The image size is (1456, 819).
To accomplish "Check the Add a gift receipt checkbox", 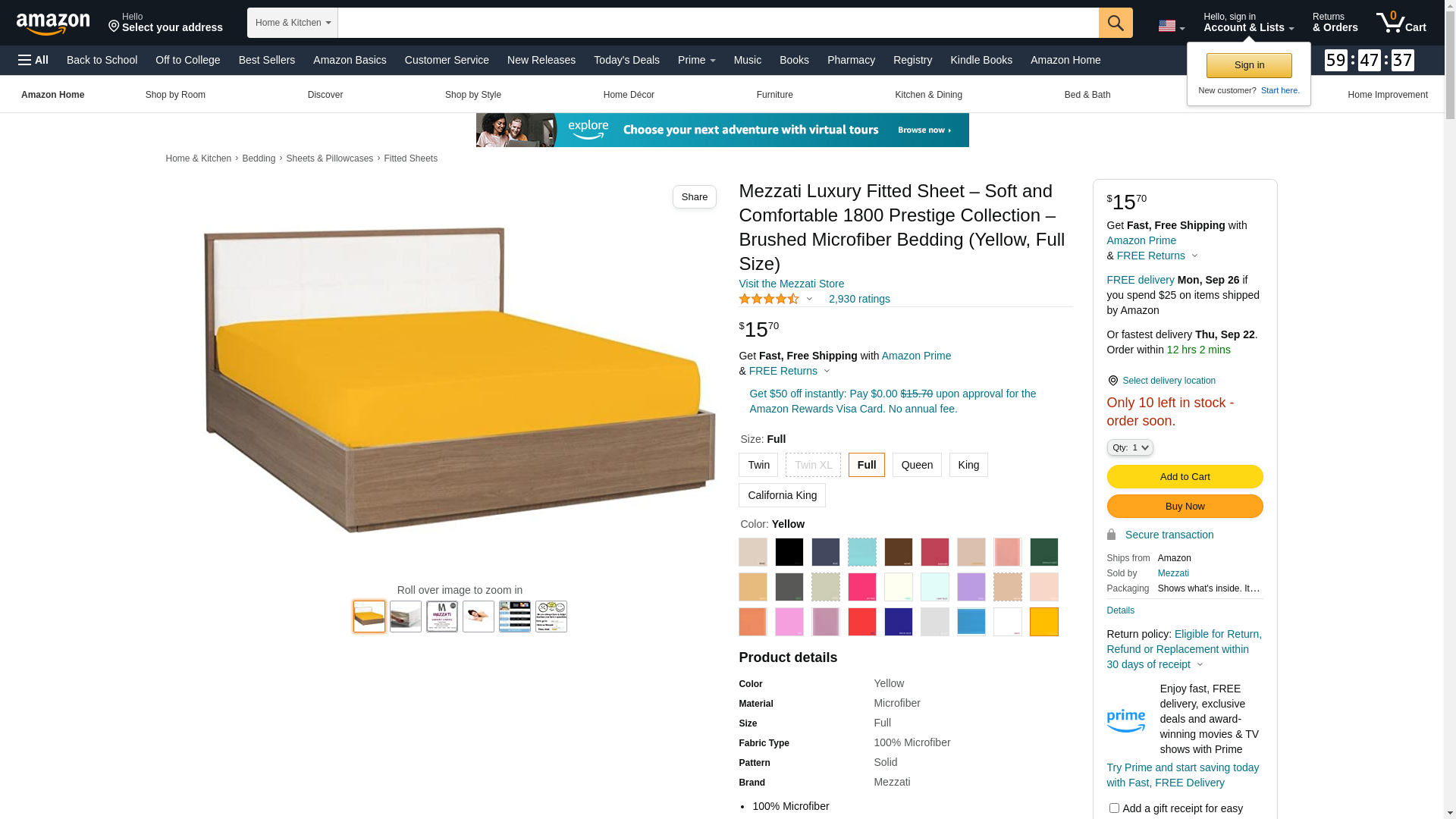I will coord(1114,808).
